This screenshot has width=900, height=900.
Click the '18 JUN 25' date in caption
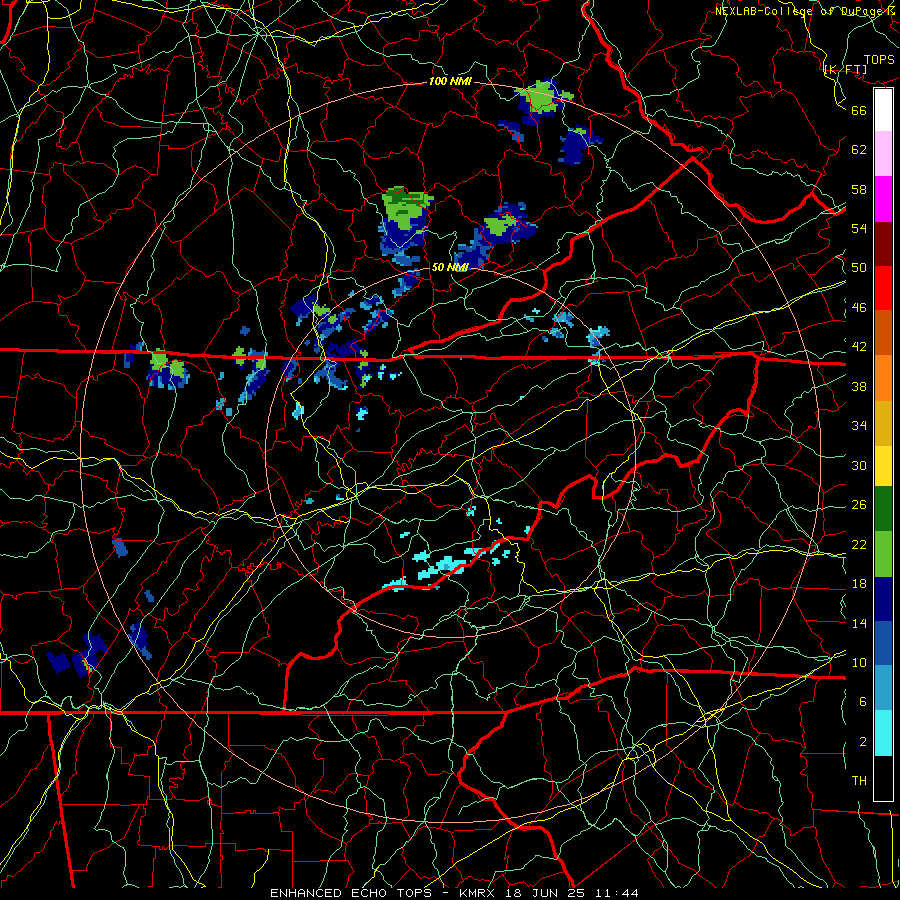coord(545,893)
